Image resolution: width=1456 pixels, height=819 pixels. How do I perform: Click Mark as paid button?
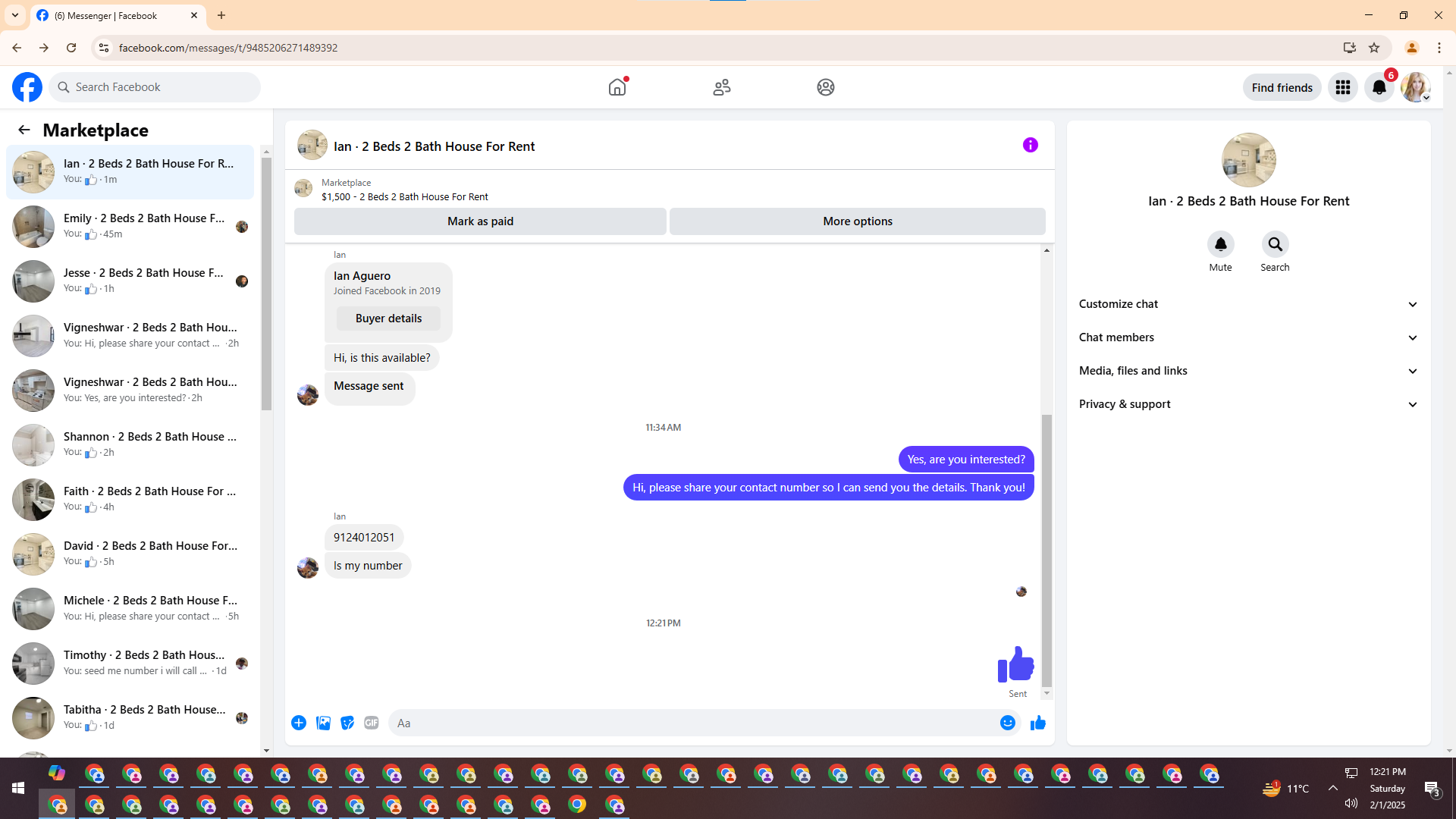tap(480, 221)
